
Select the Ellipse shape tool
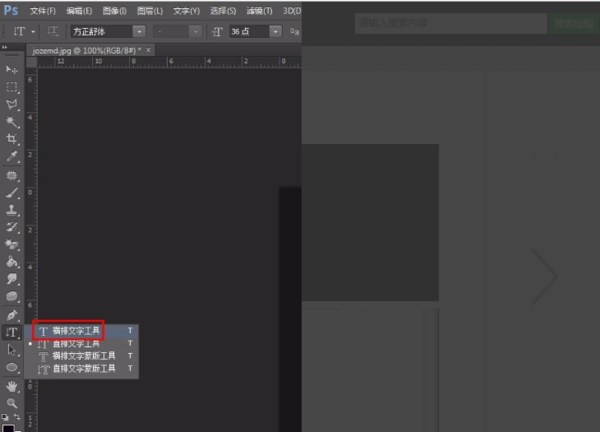(11, 367)
